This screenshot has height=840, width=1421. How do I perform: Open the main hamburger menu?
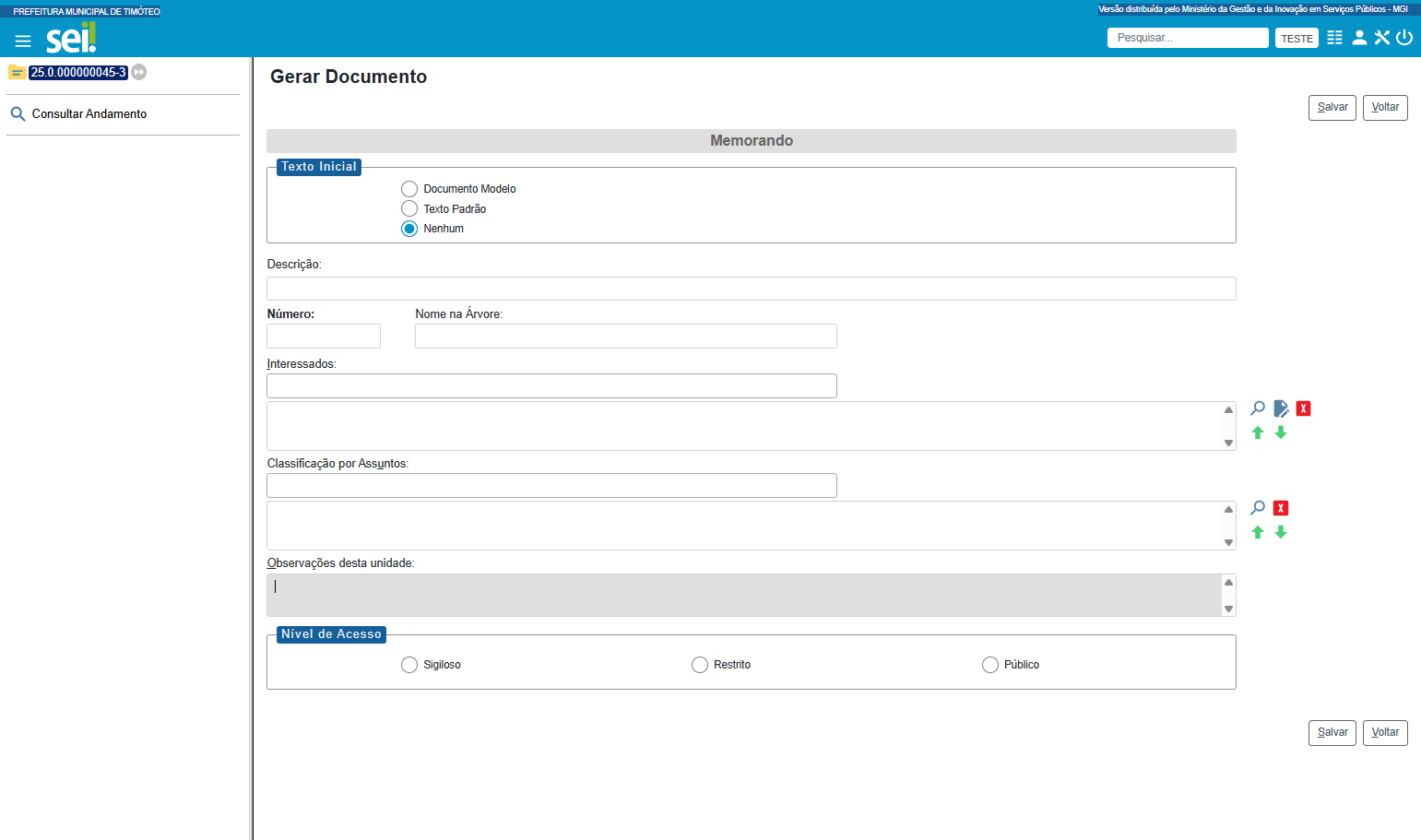(23, 41)
